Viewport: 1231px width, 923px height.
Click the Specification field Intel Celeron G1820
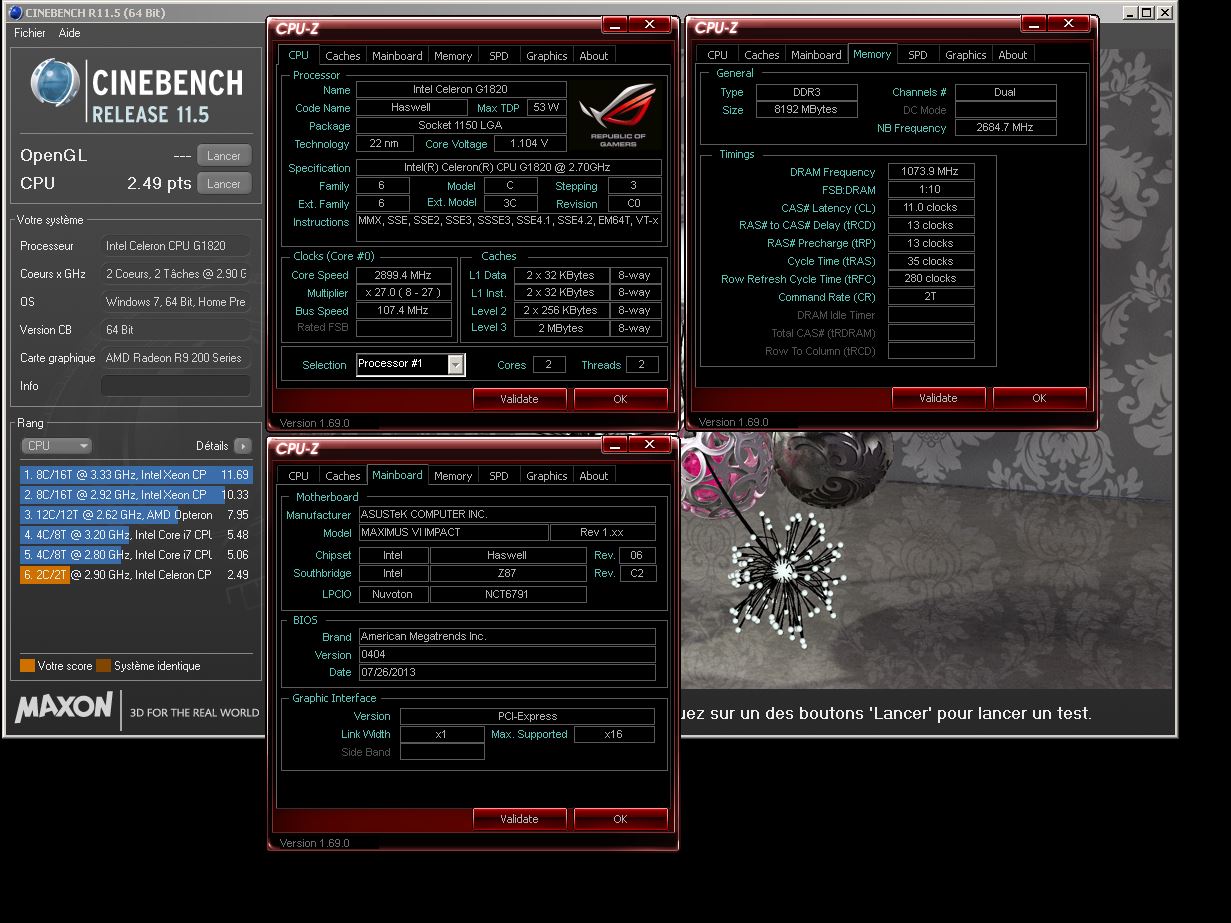tap(509, 168)
